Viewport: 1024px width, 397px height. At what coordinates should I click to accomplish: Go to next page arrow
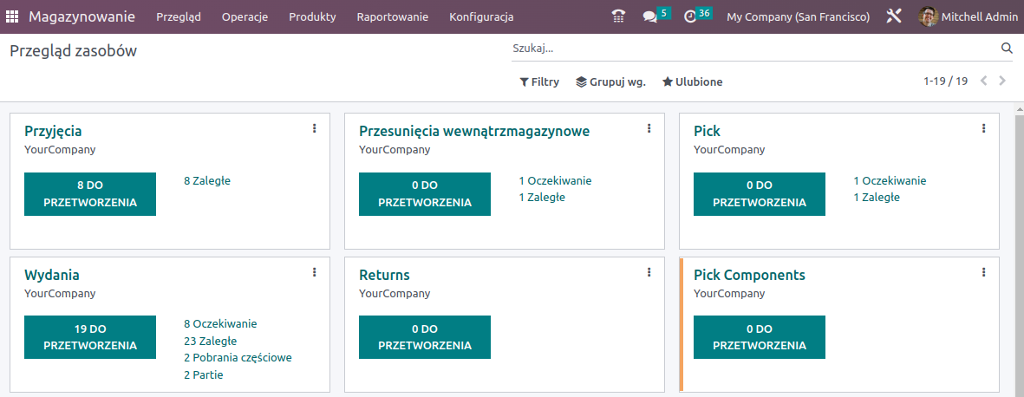click(x=1002, y=81)
